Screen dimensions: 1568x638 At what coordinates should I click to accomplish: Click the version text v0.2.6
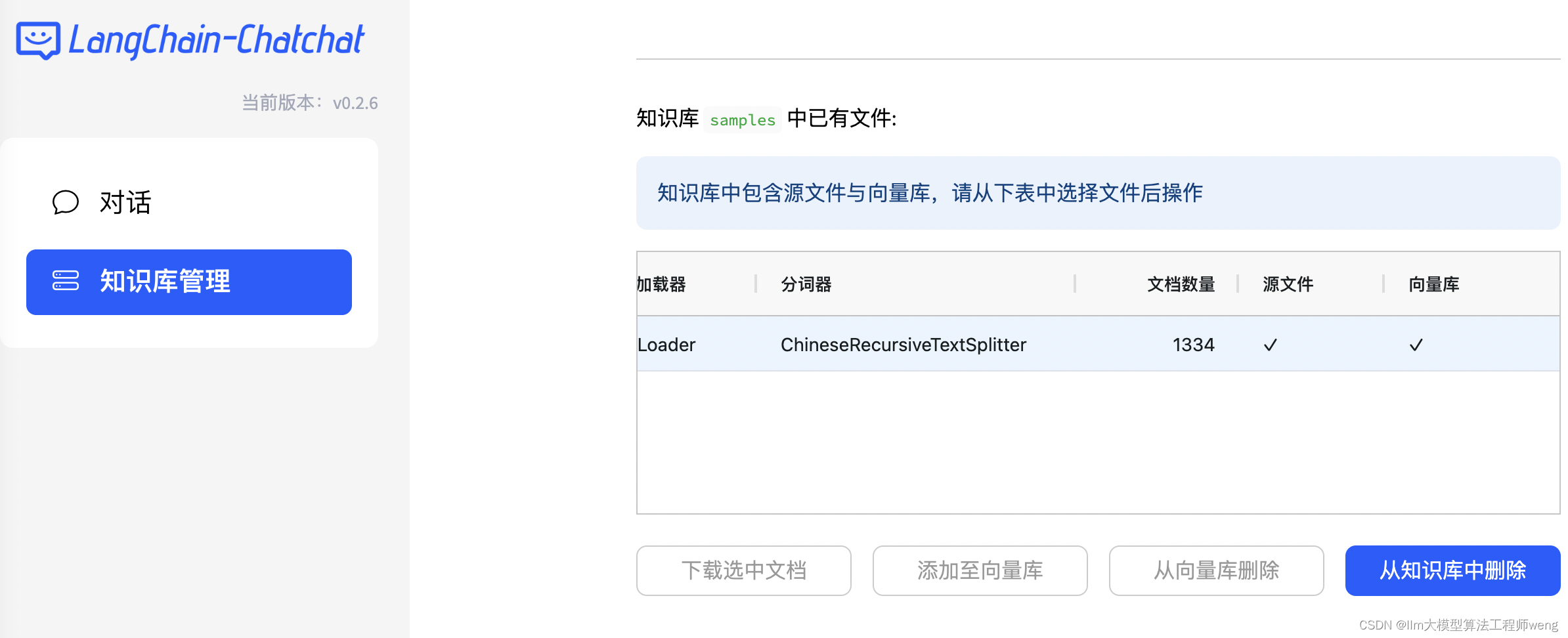pos(355,102)
